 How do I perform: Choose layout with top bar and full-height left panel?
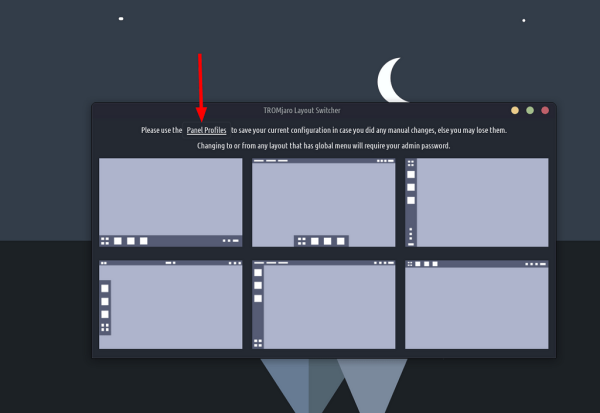324,305
